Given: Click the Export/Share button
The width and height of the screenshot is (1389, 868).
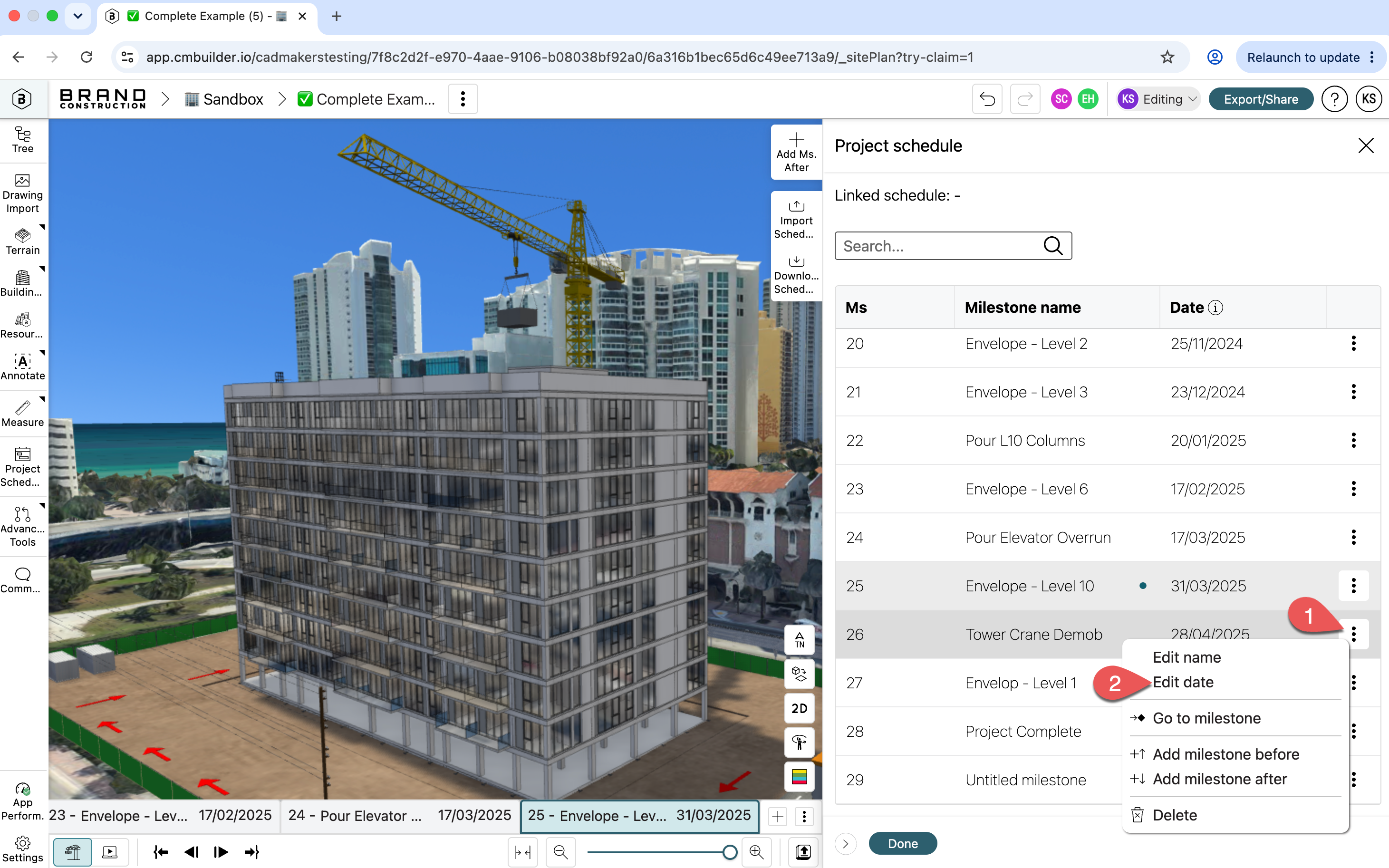Looking at the screenshot, I should click(1261, 99).
